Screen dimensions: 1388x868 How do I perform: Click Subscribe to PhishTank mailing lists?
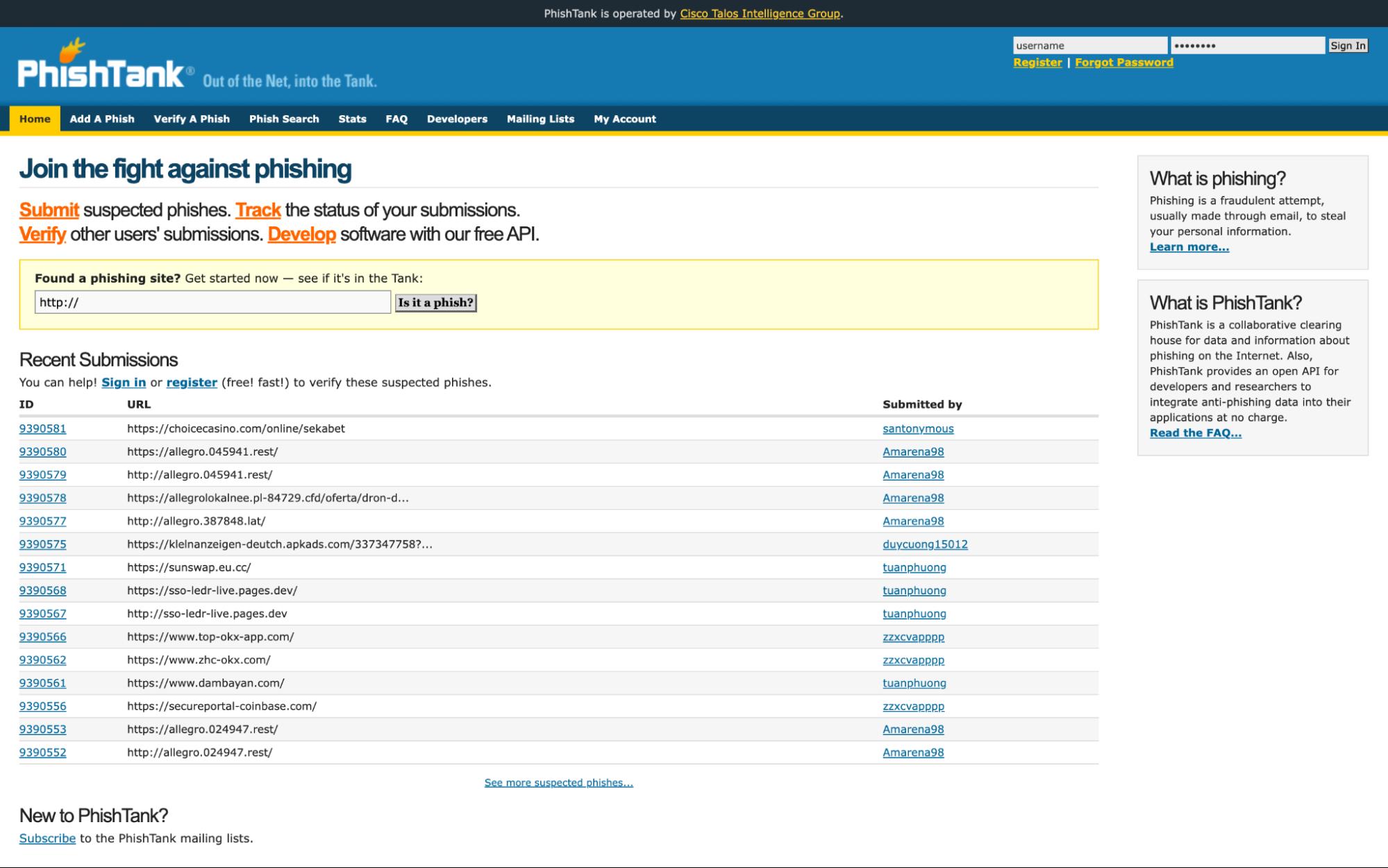pos(47,838)
